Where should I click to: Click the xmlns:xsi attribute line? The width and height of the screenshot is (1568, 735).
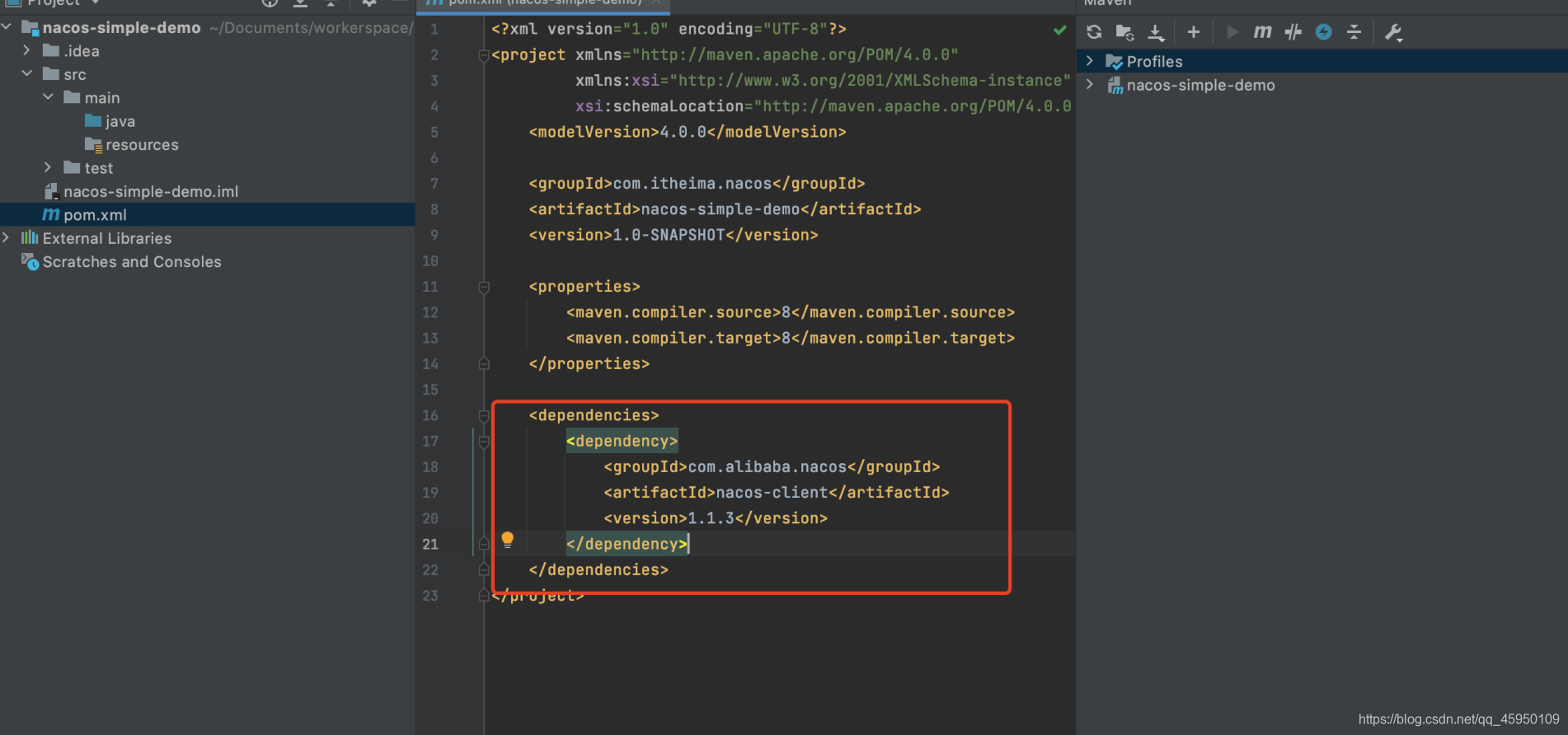click(x=823, y=81)
